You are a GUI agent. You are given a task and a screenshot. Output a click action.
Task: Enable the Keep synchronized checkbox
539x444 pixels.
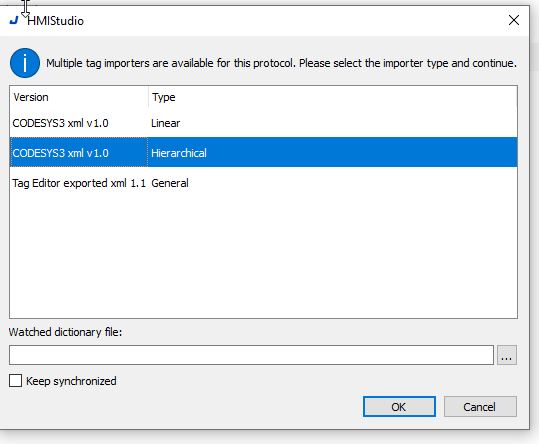(x=15, y=381)
